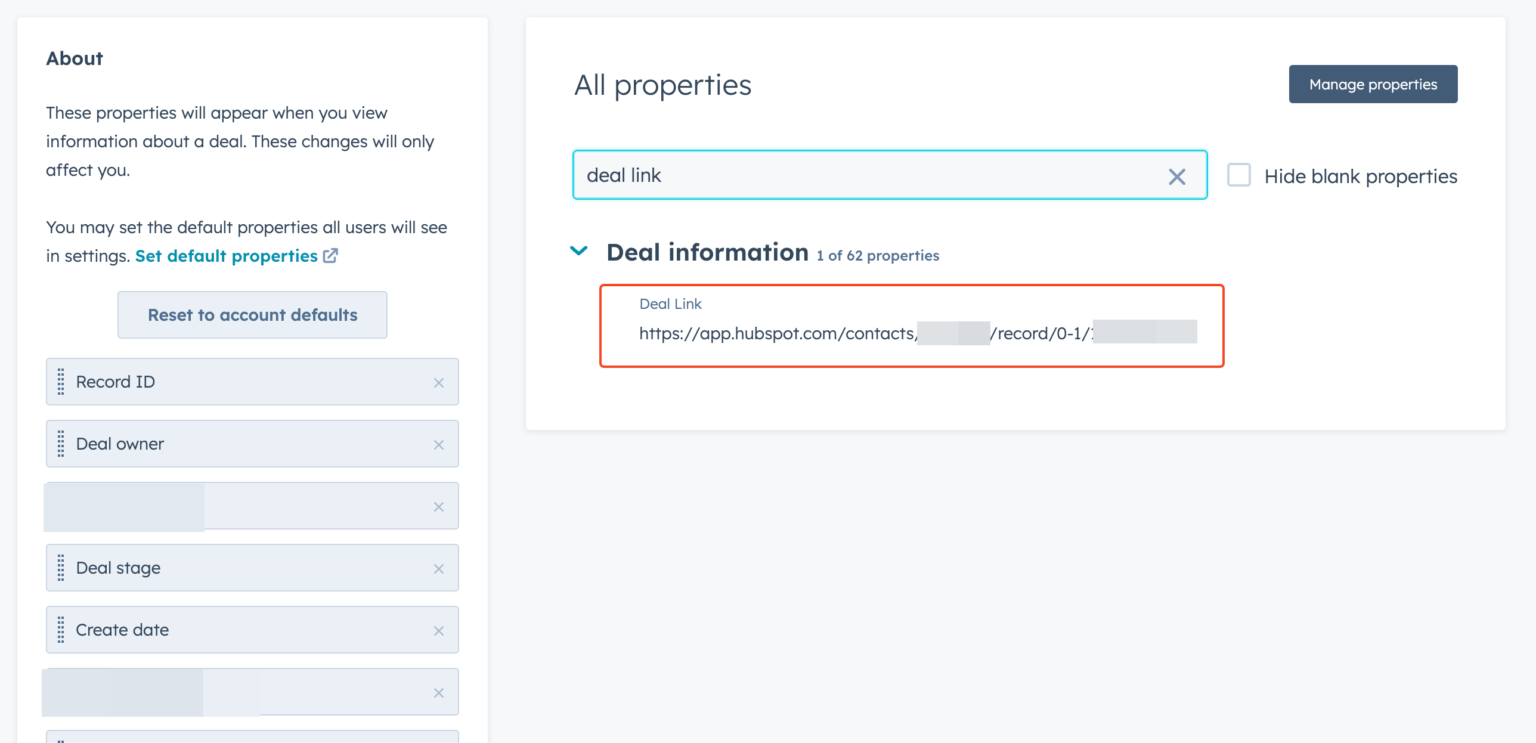Grab the drag handle on Deal stage
The image size is (1536, 743).
point(62,568)
